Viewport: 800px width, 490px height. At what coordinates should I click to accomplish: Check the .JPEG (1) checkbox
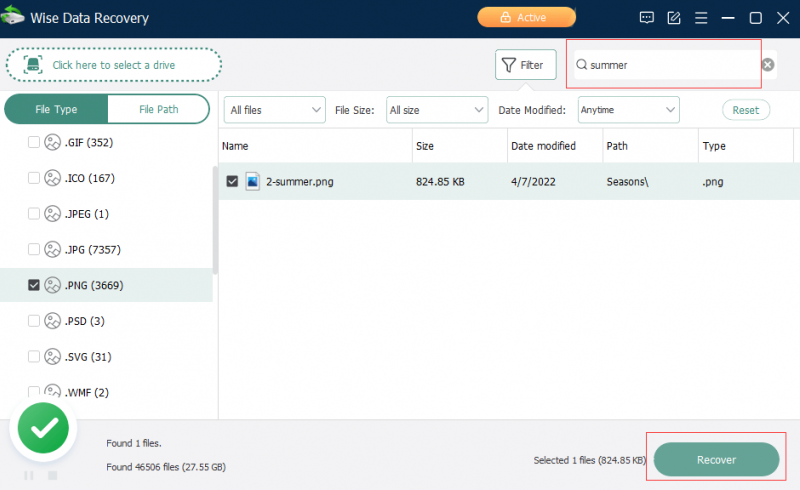click(34, 213)
